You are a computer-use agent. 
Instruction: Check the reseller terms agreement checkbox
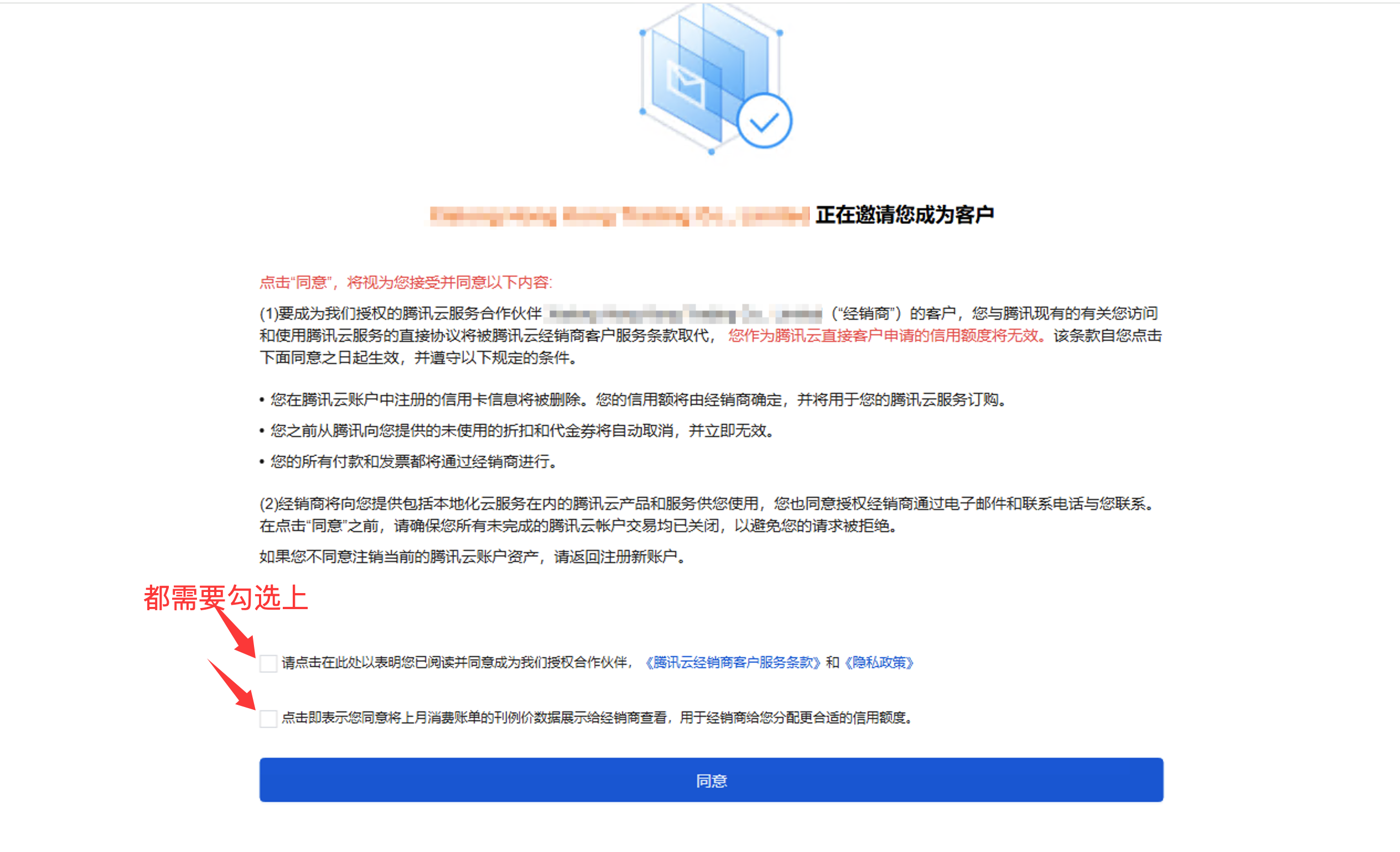pos(268,663)
